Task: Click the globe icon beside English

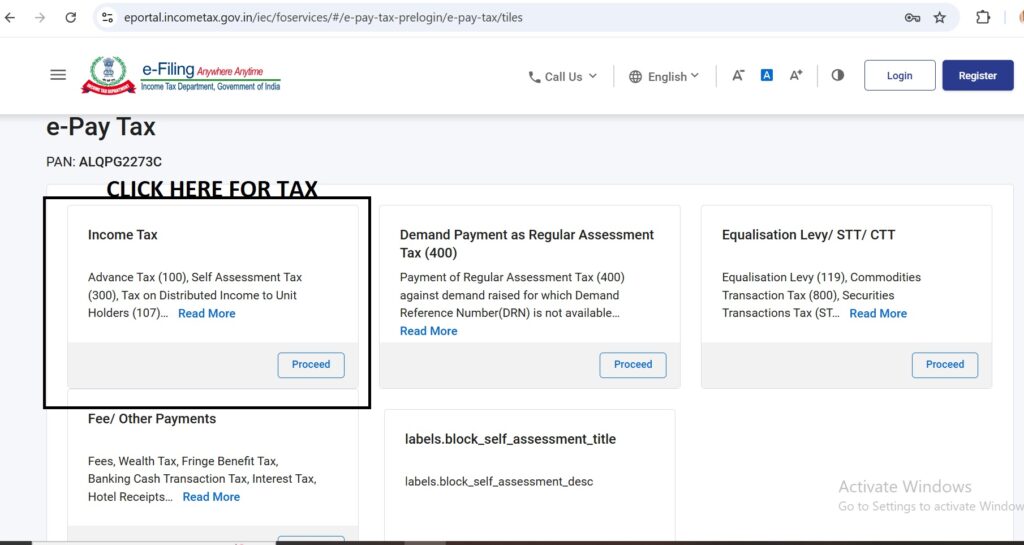Action: pyautogui.click(x=635, y=77)
